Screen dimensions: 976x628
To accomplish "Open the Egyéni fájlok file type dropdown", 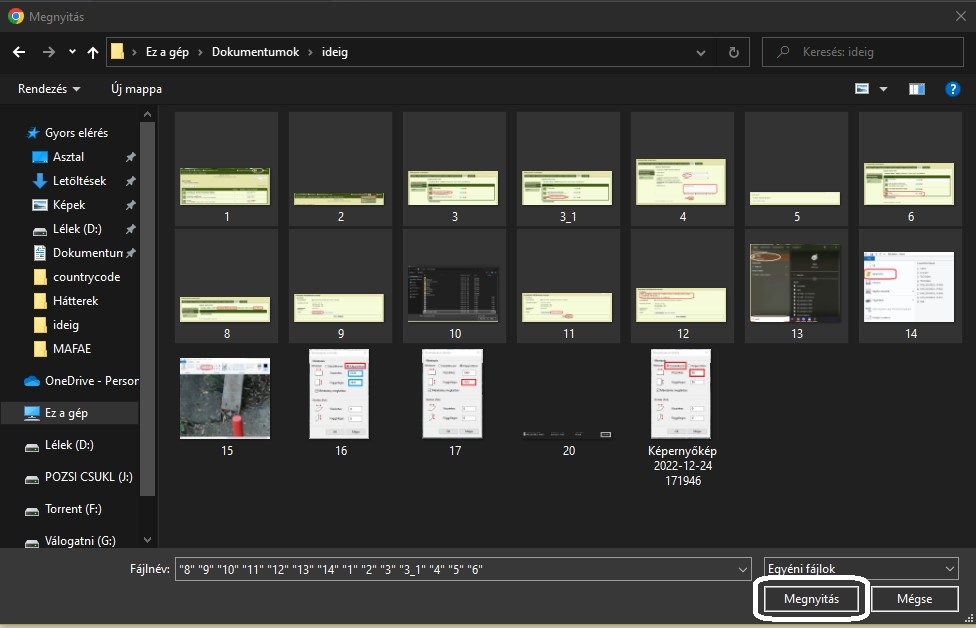I will tap(861, 569).
